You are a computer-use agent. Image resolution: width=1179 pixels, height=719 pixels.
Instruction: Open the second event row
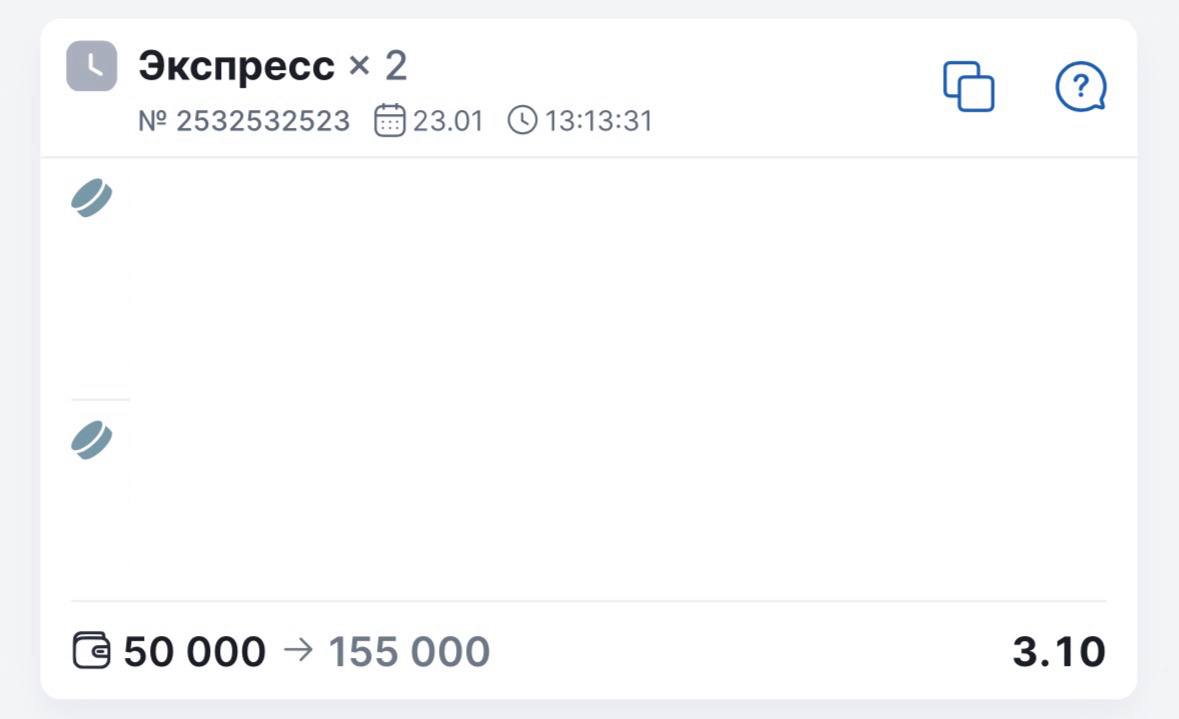(600, 500)
